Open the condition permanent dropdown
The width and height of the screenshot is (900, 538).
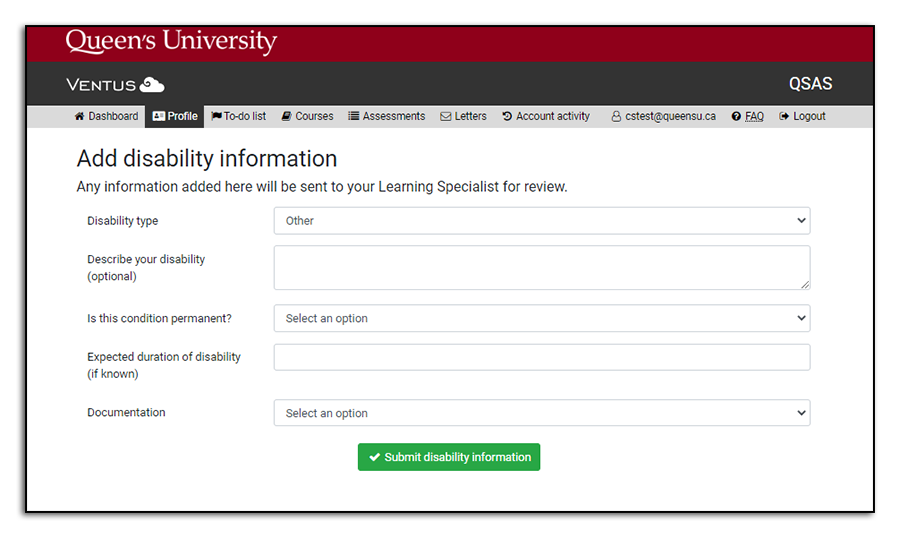pyautogui.click(x=542, y=318)
